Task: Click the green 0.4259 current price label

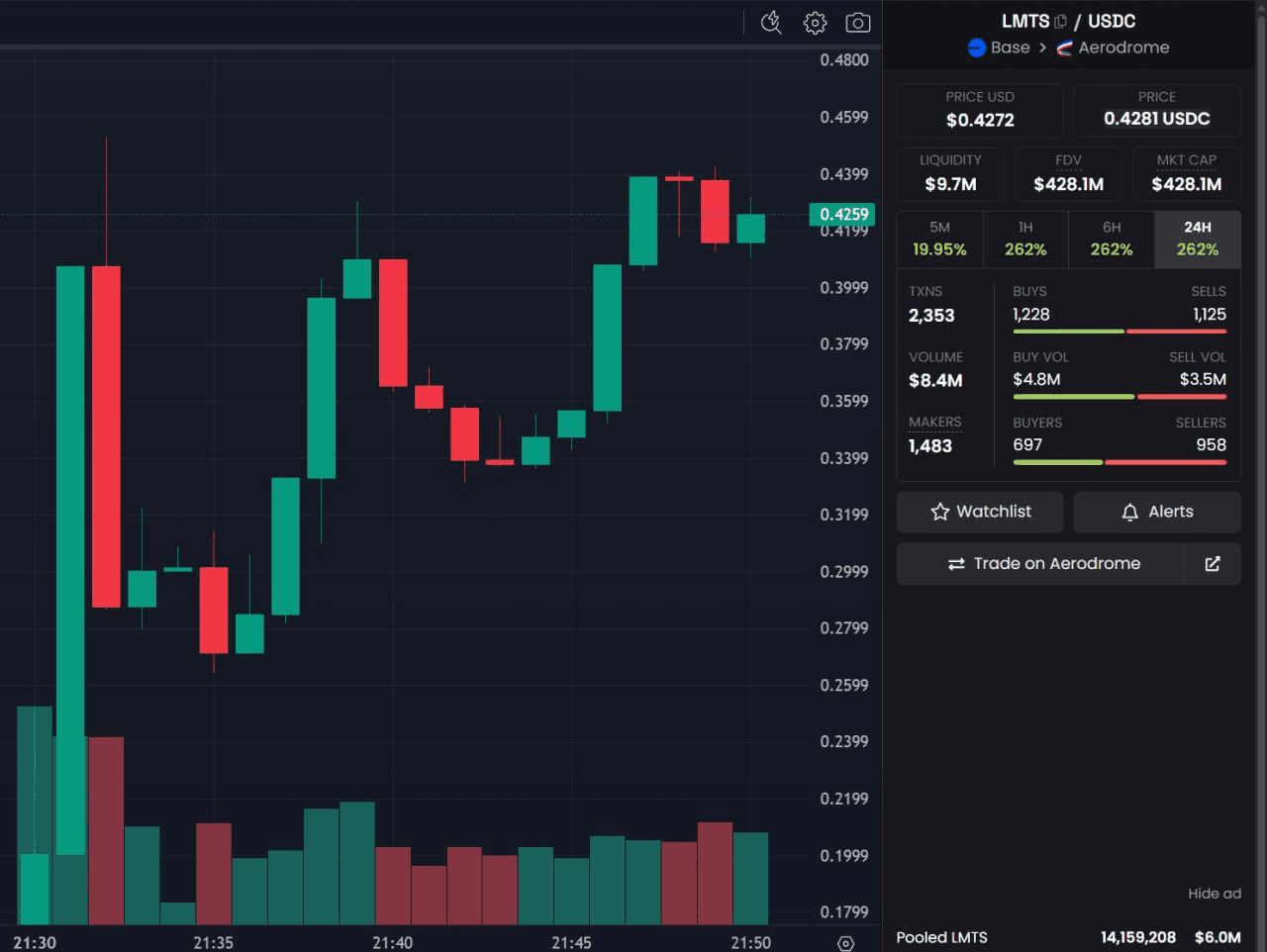Action: [x=842, y=214]
